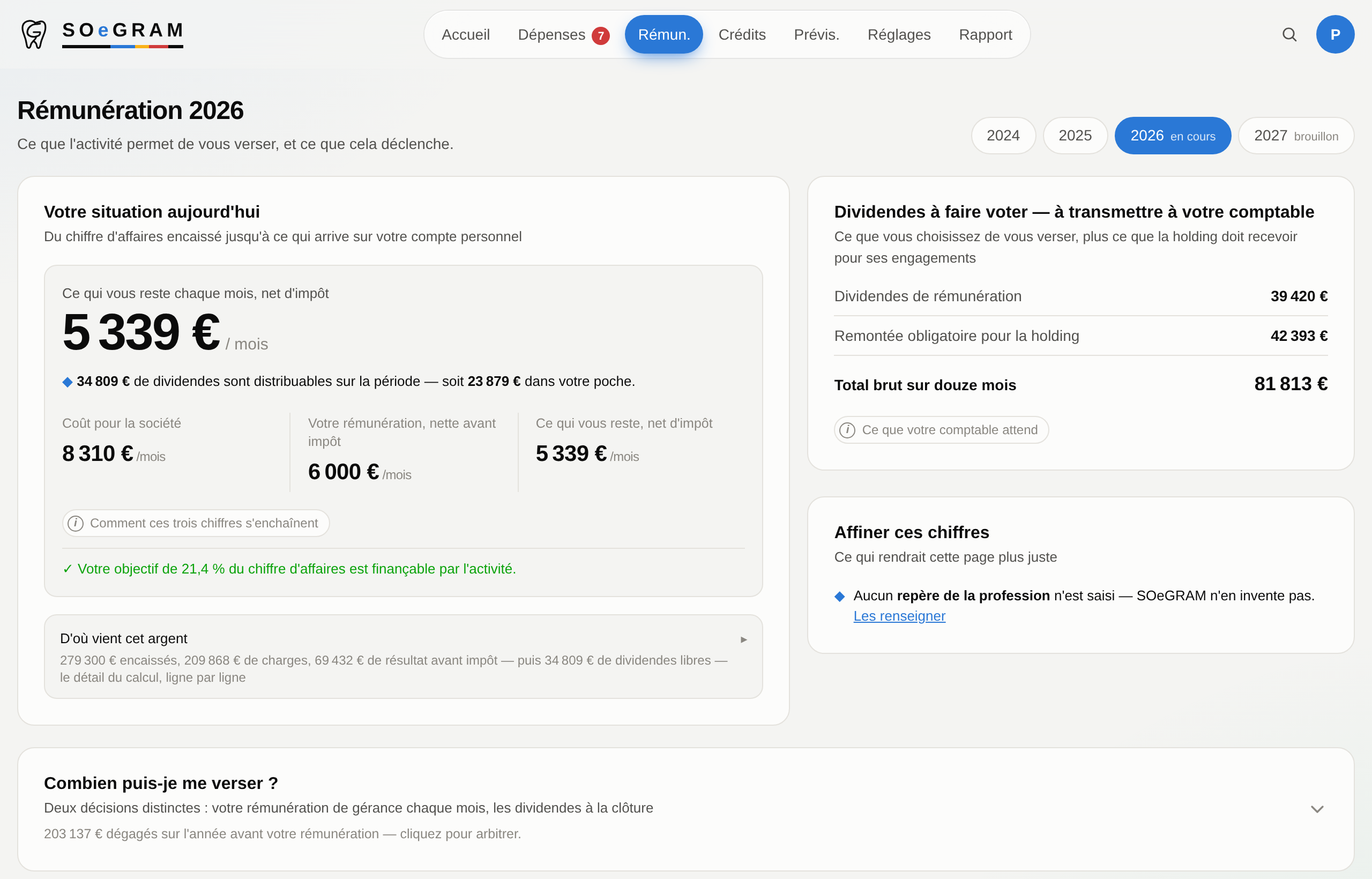Follow the 'Les renseigner' link
The width and height of the screenshot is (1372, 879).
(x=899, y=616)
